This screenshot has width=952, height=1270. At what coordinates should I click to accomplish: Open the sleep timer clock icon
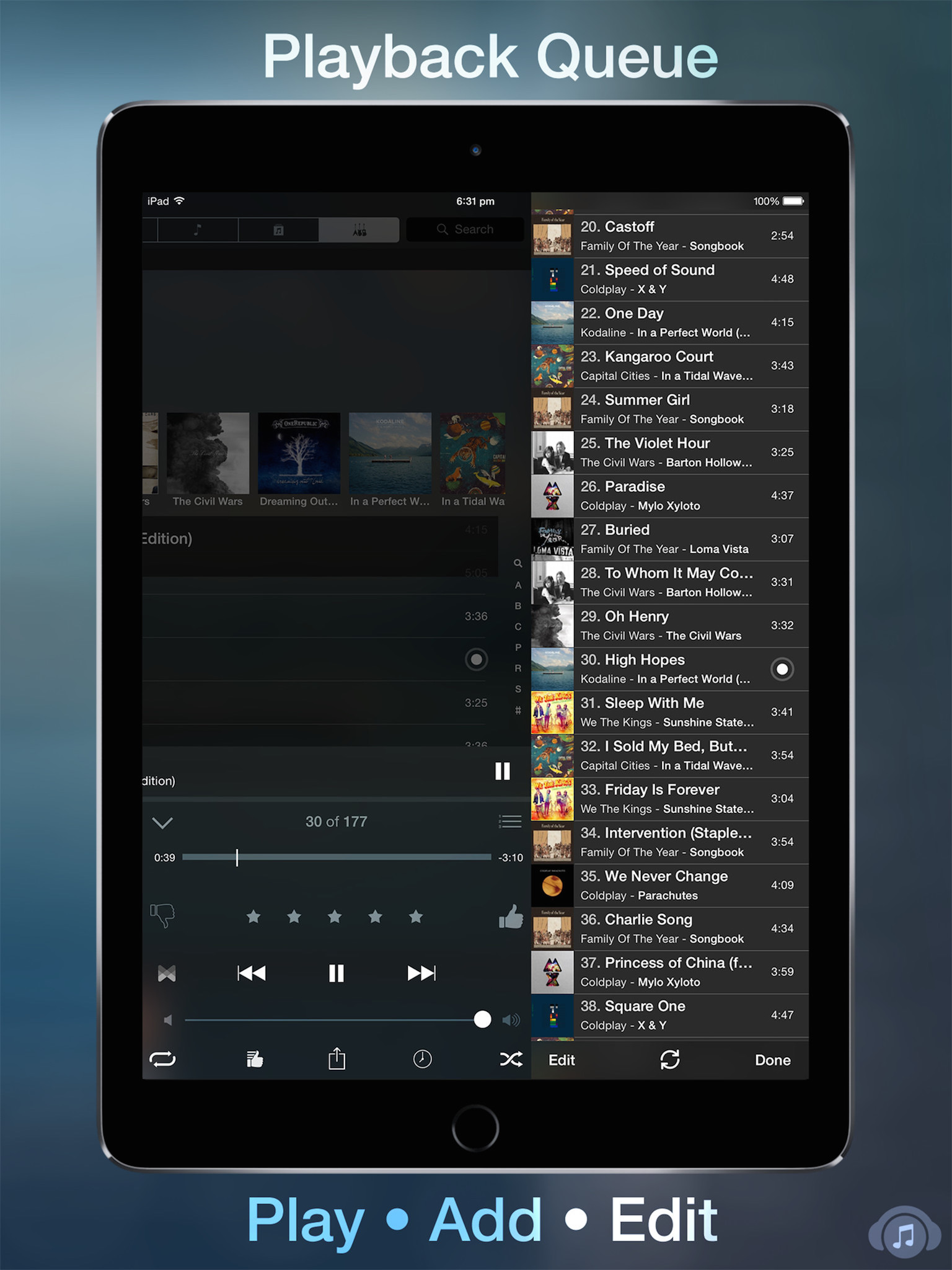[423, 1059]
